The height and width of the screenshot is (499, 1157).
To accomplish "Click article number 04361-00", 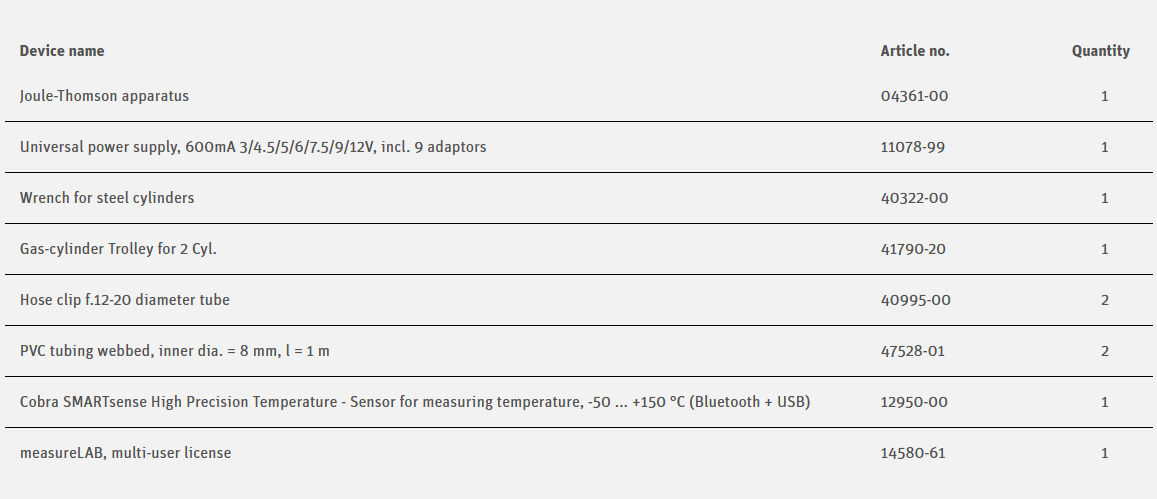I will coord(914,96).
